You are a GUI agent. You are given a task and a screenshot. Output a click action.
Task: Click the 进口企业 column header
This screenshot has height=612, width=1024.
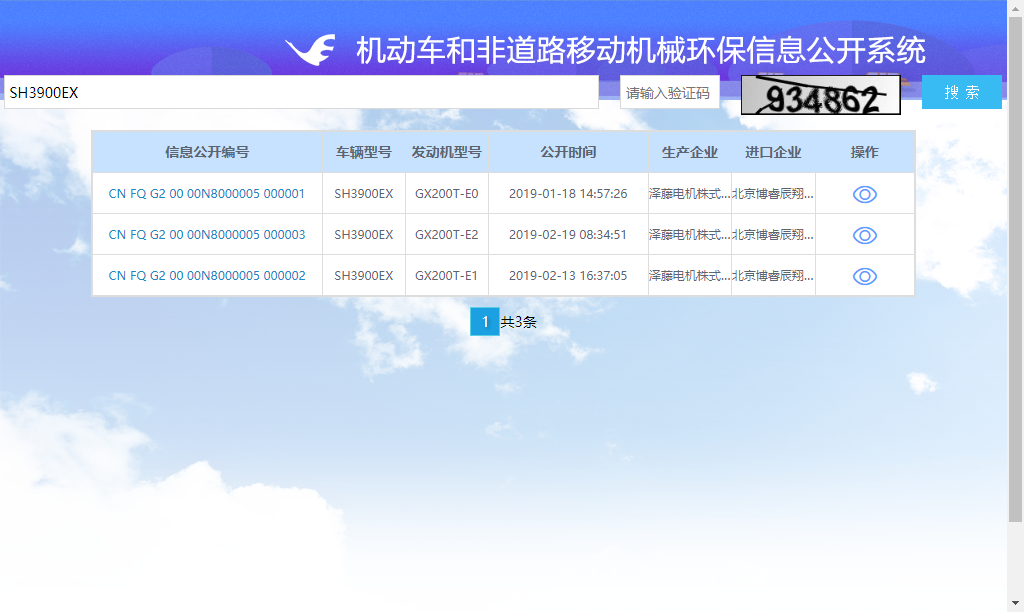(773, 152)
